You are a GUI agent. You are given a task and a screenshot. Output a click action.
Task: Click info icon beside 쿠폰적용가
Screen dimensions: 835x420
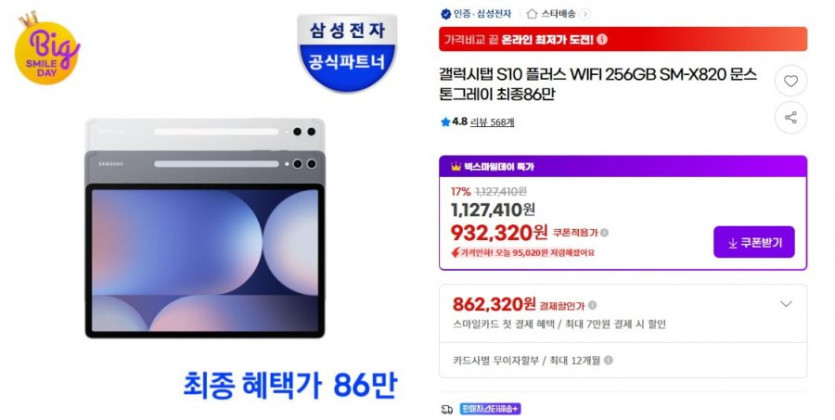pos(604,233)
